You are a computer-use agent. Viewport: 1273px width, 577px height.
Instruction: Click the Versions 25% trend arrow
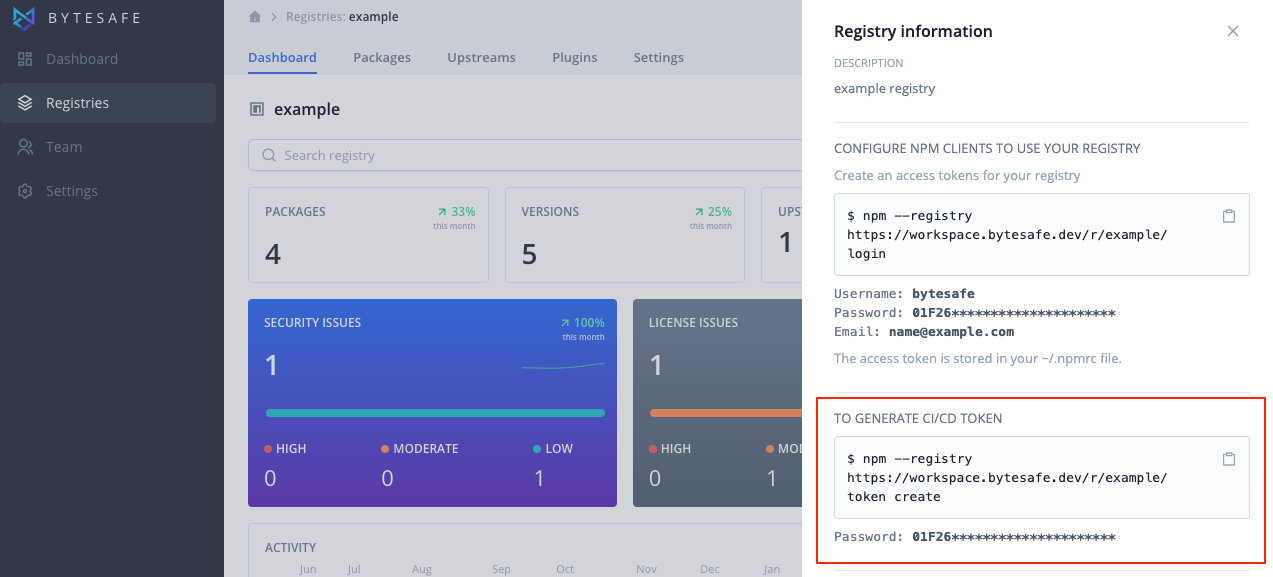click(699, 212)
